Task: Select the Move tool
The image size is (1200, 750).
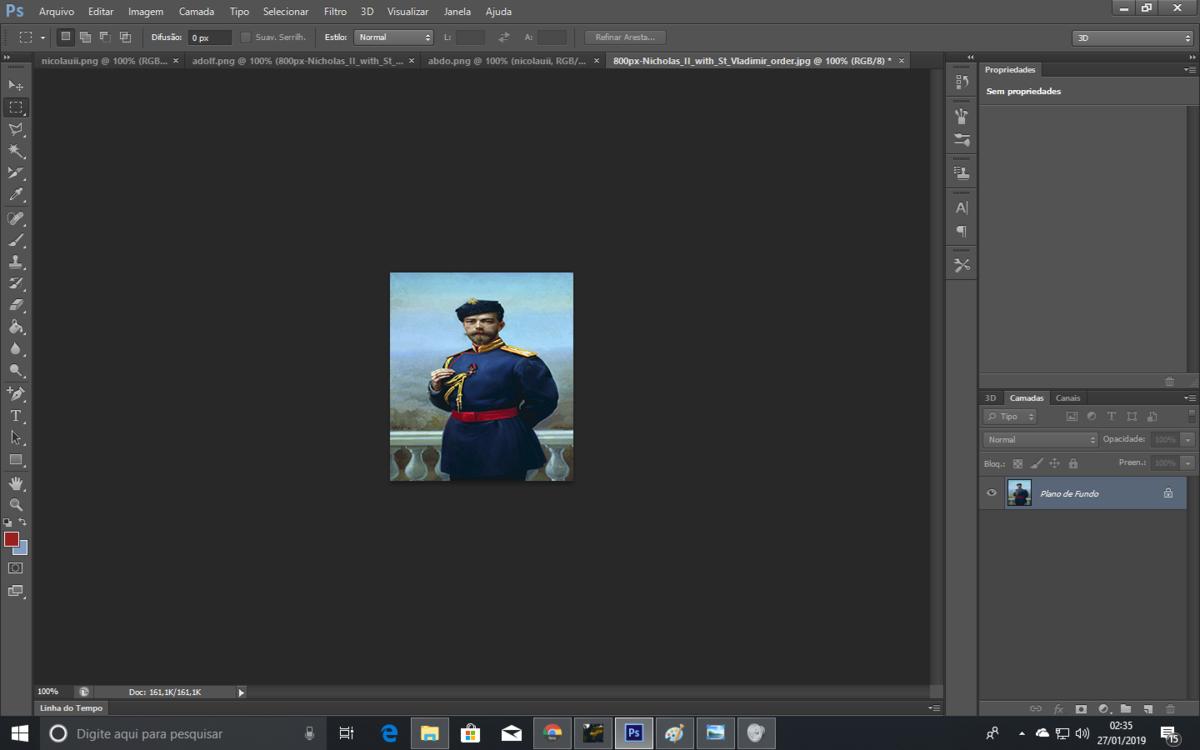Action: click(16, 85)
